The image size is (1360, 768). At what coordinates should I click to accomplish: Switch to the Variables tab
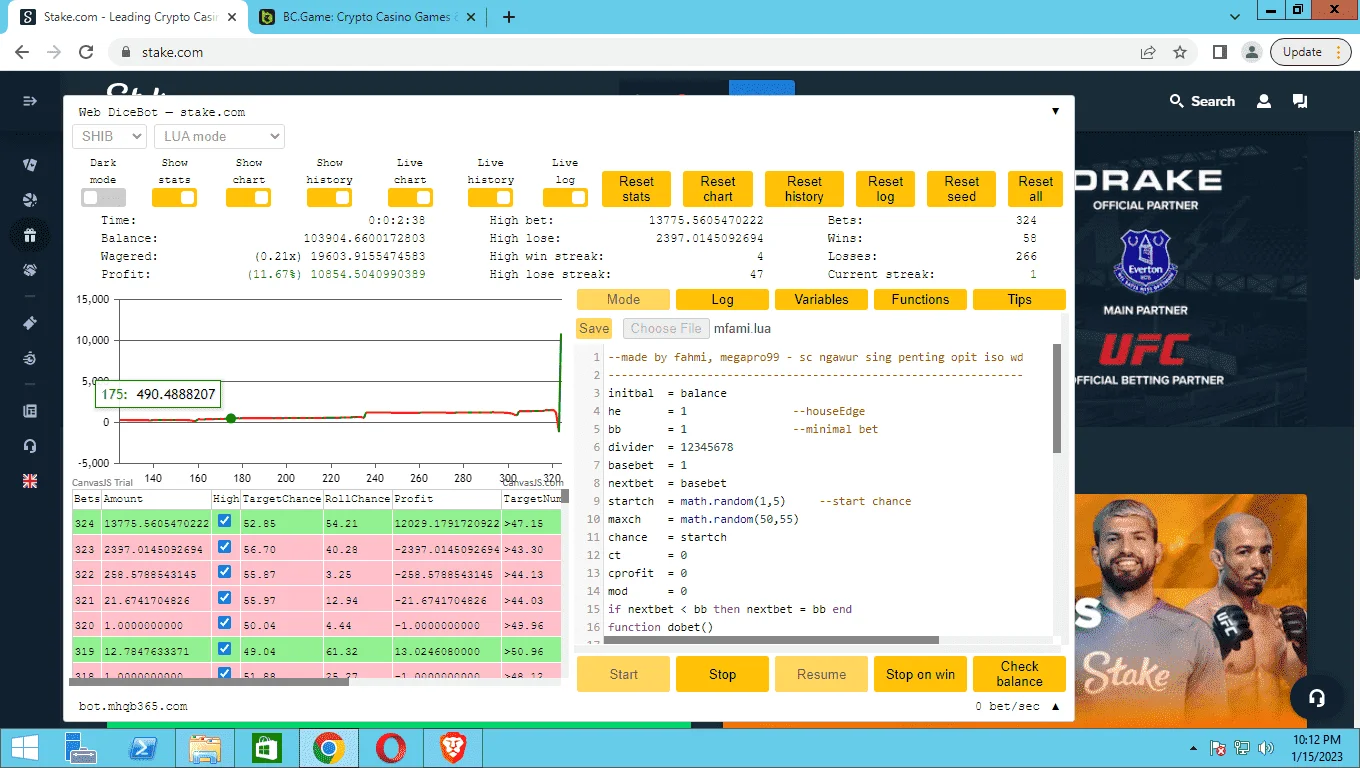(821, 299)
